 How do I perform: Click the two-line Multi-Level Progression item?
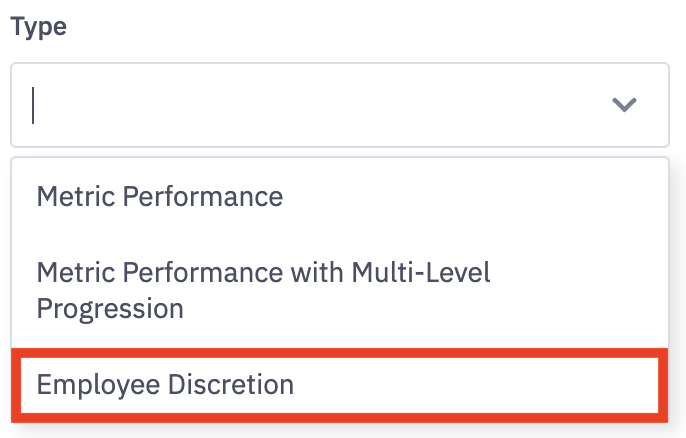pos(263,290)
